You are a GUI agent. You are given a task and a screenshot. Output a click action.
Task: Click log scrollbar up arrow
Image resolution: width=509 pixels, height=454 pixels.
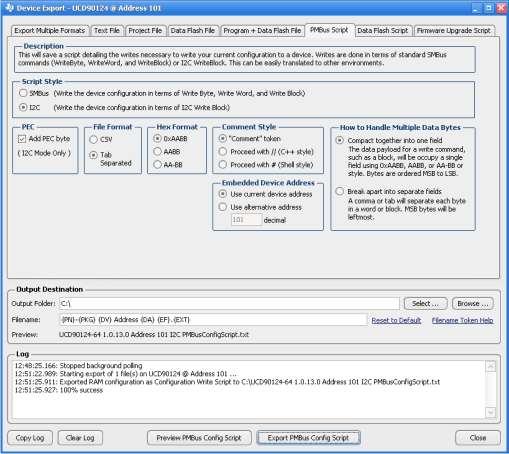(x=490, y=367)
